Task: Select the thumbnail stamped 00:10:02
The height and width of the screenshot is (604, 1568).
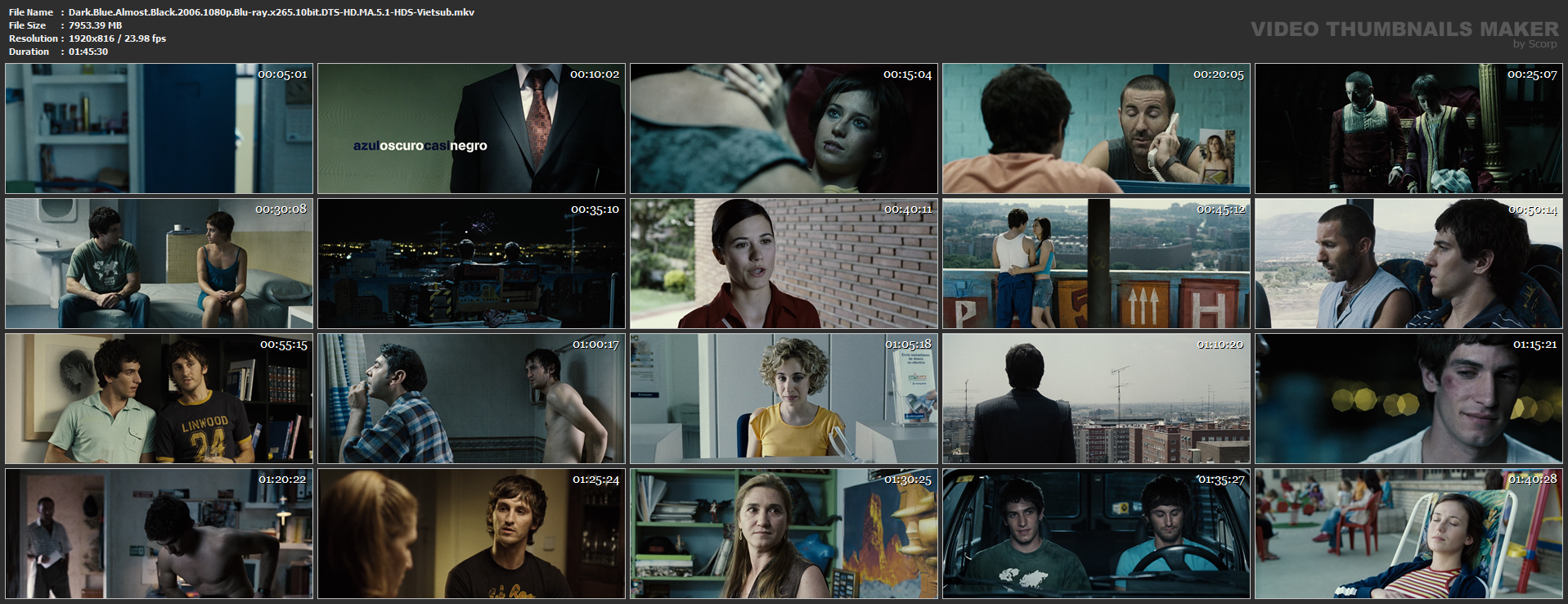Action: pyautogui.click(x=471, y=128)
